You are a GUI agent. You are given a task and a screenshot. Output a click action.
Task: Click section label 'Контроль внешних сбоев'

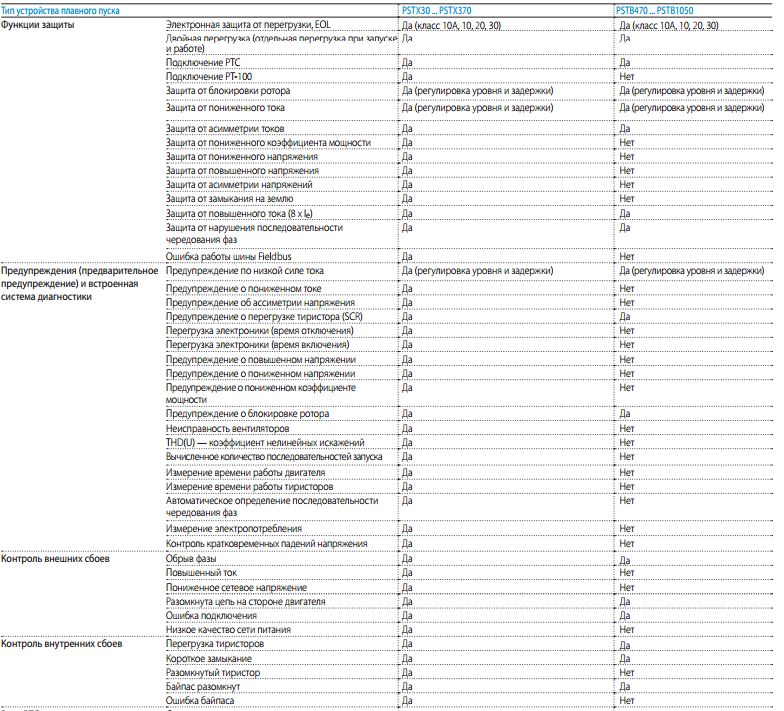(55, 558)
